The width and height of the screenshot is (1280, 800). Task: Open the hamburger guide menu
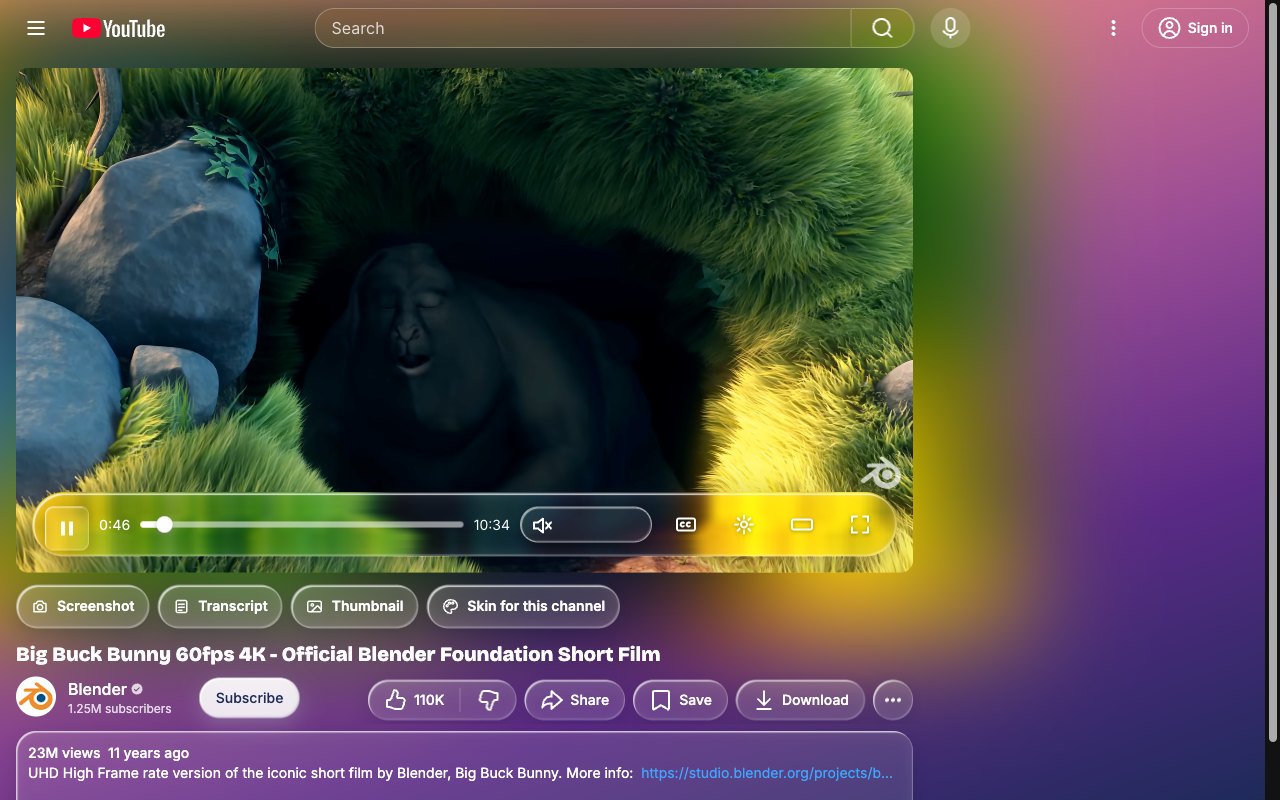click(x=36, y=28)
